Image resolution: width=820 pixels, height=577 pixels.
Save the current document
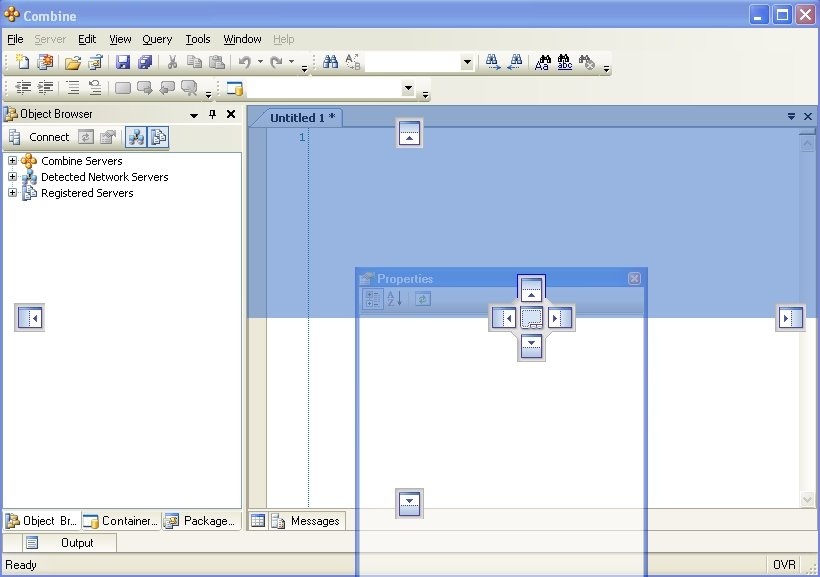123,62
